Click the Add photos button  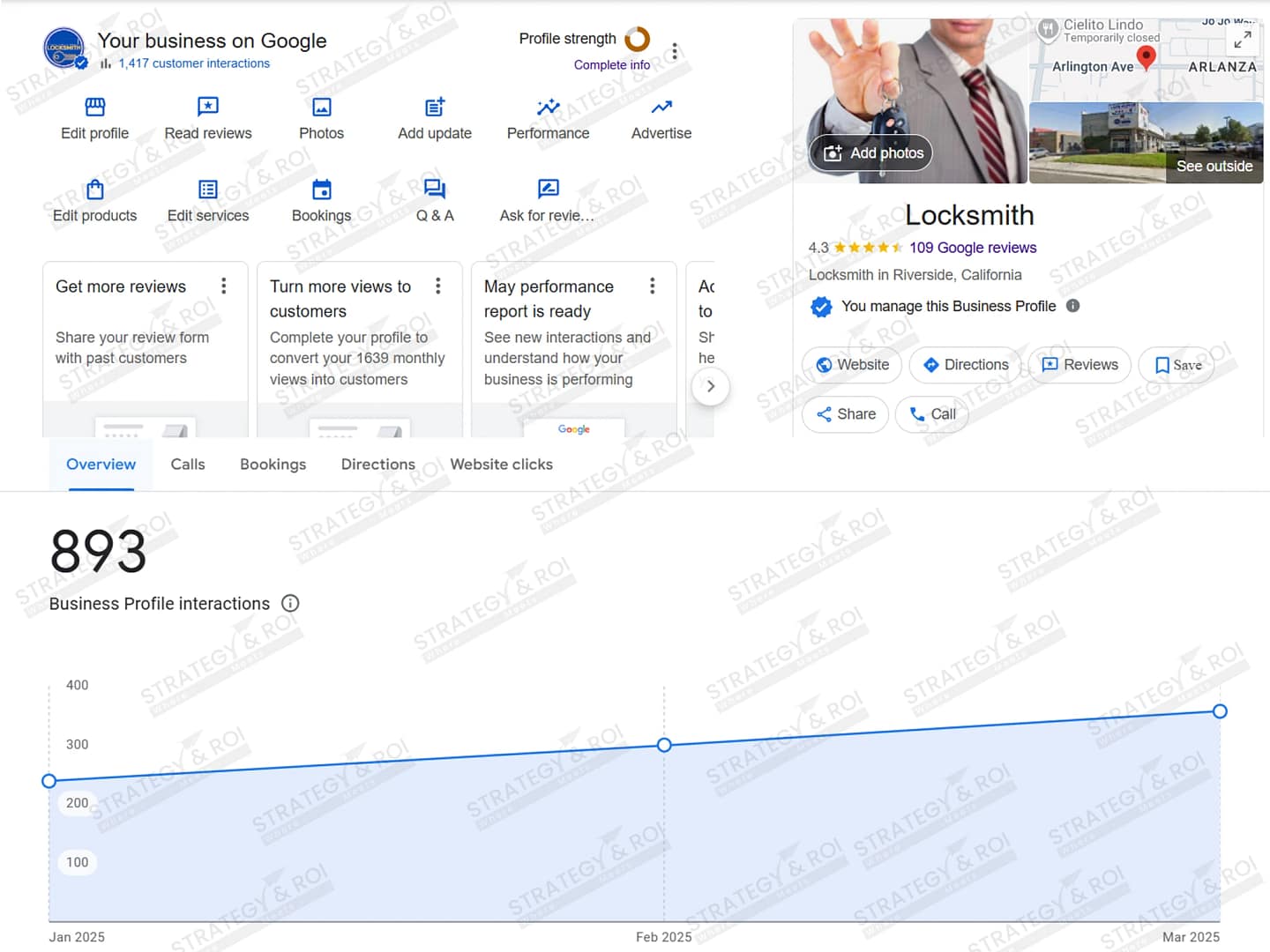coord(871,153)
